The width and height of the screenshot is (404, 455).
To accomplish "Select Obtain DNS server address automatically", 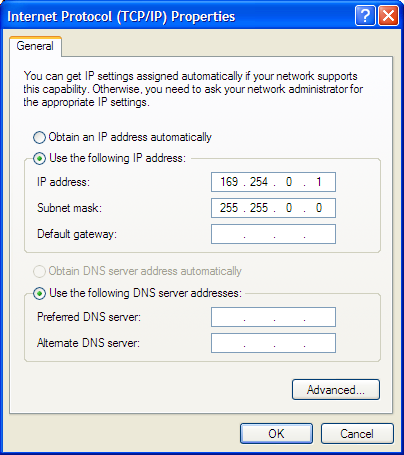I will [39, 271].
